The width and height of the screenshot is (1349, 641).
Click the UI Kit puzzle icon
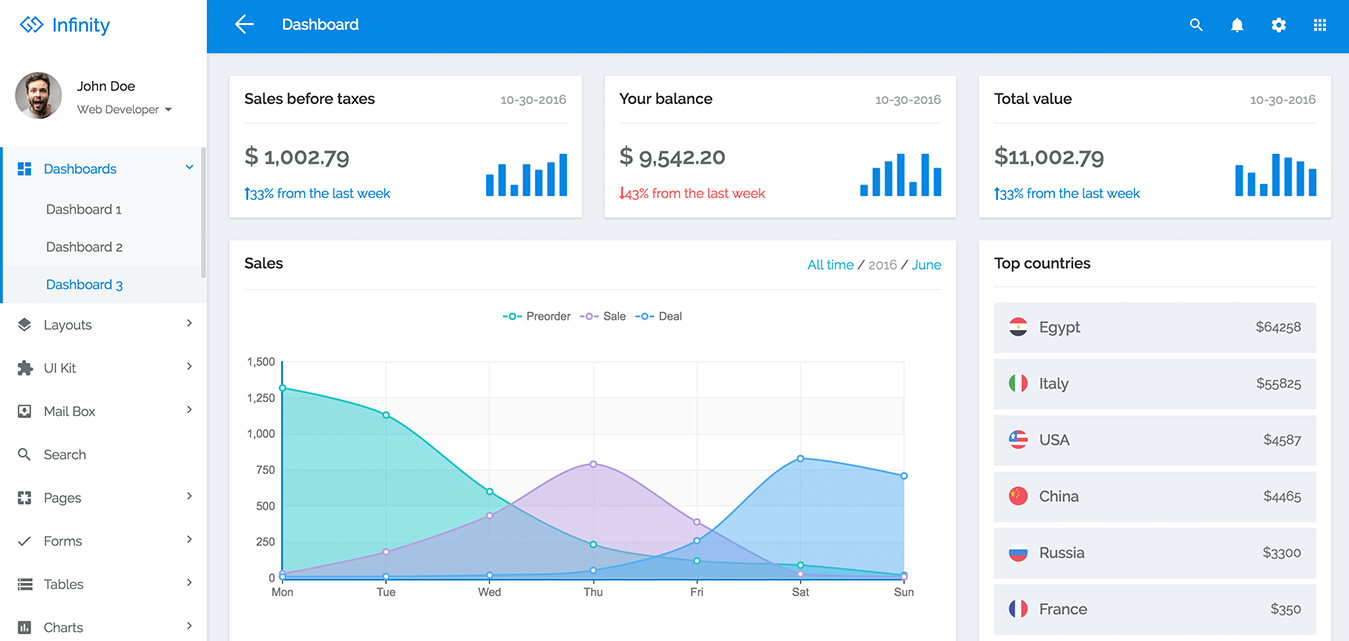tap(25, 368)
